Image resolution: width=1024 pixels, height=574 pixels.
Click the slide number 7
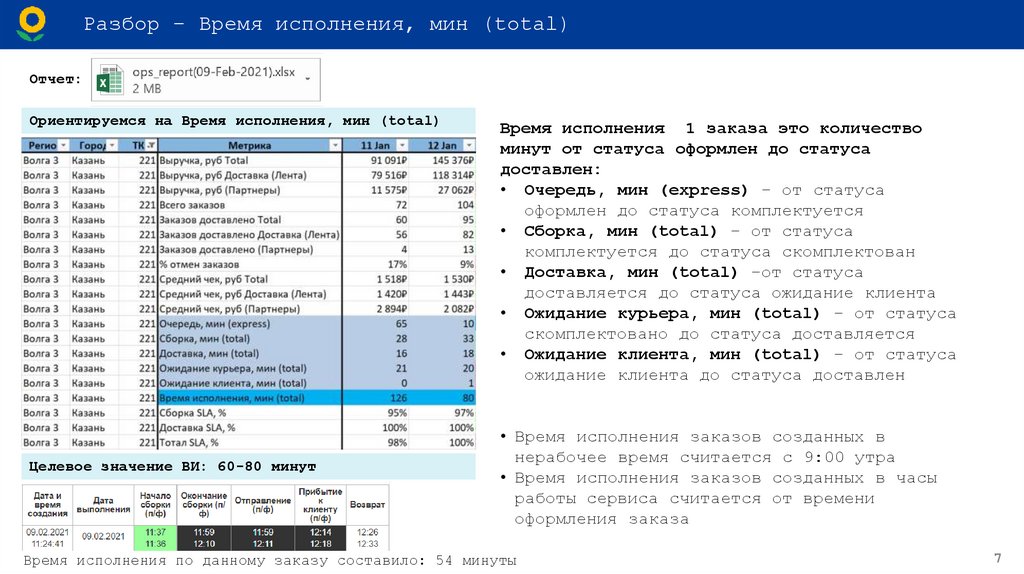click(996, 557)
